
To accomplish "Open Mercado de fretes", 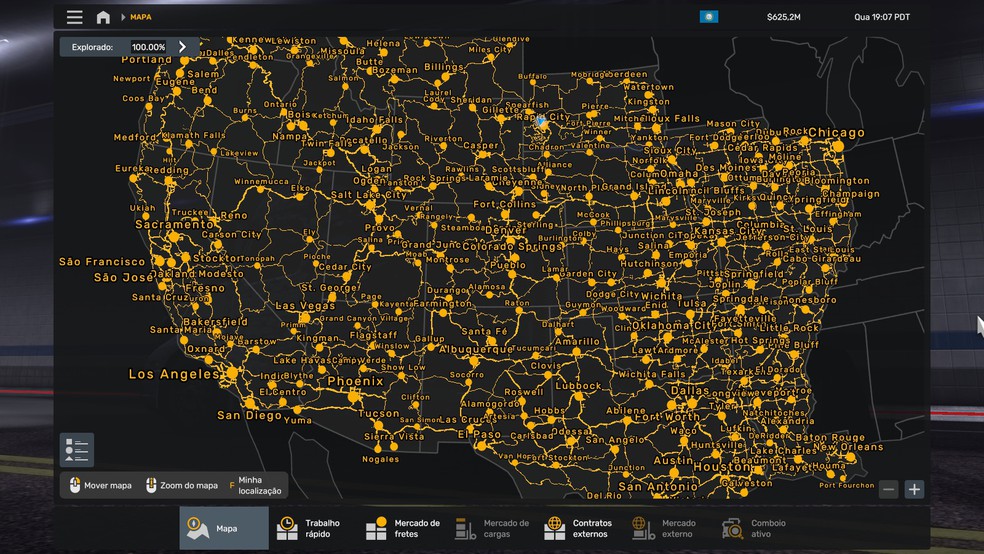I will tap(402, 528).
